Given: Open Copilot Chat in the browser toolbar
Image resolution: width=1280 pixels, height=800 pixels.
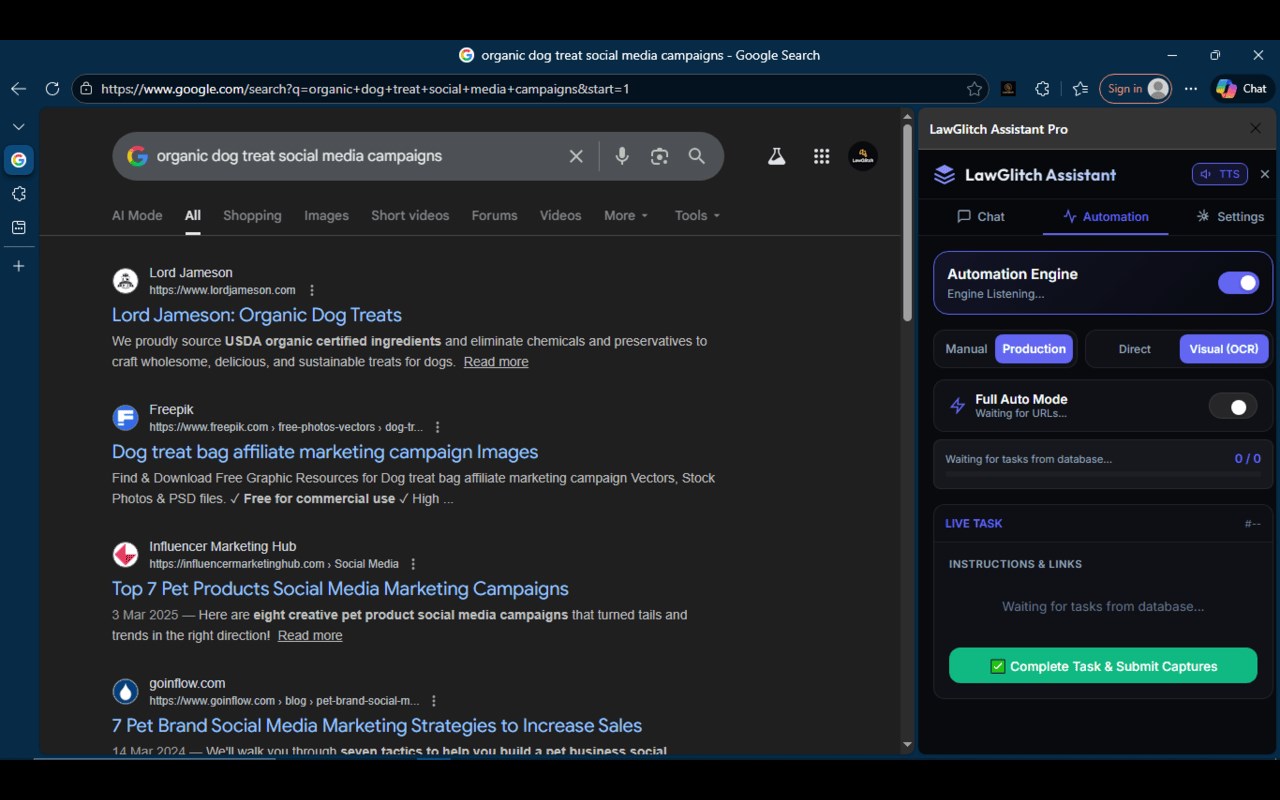Looking at the screenshot, I should pos(1242,89).
